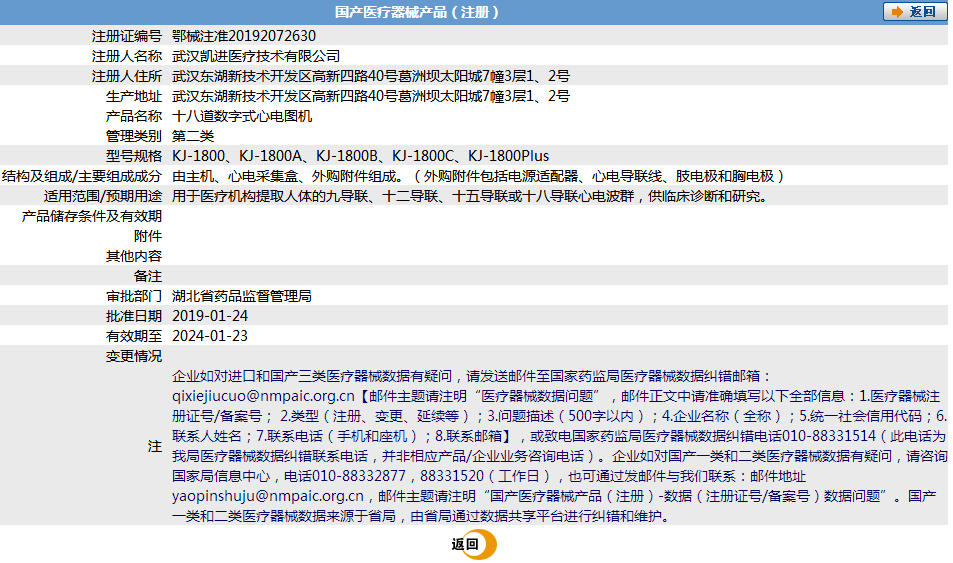Click the address value in the 生产地址 row
This screenshot has height=563, width=953.
coord(371,96)
